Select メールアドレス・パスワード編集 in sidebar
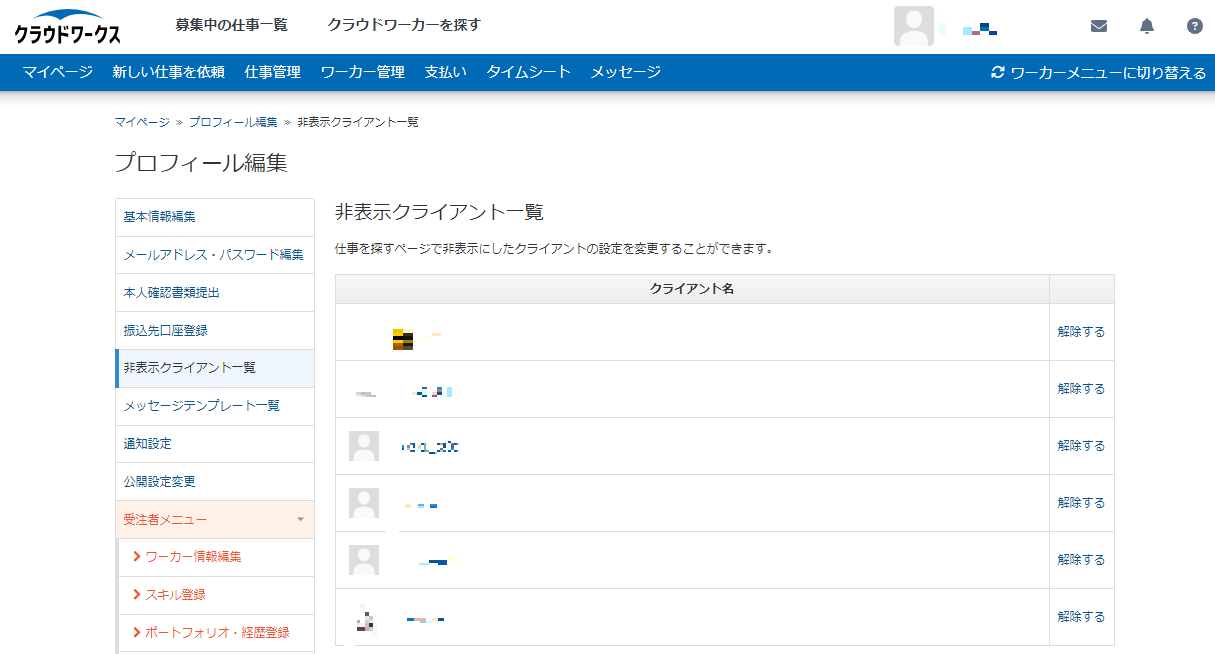 pyautogui.click(x=213, y=255)
